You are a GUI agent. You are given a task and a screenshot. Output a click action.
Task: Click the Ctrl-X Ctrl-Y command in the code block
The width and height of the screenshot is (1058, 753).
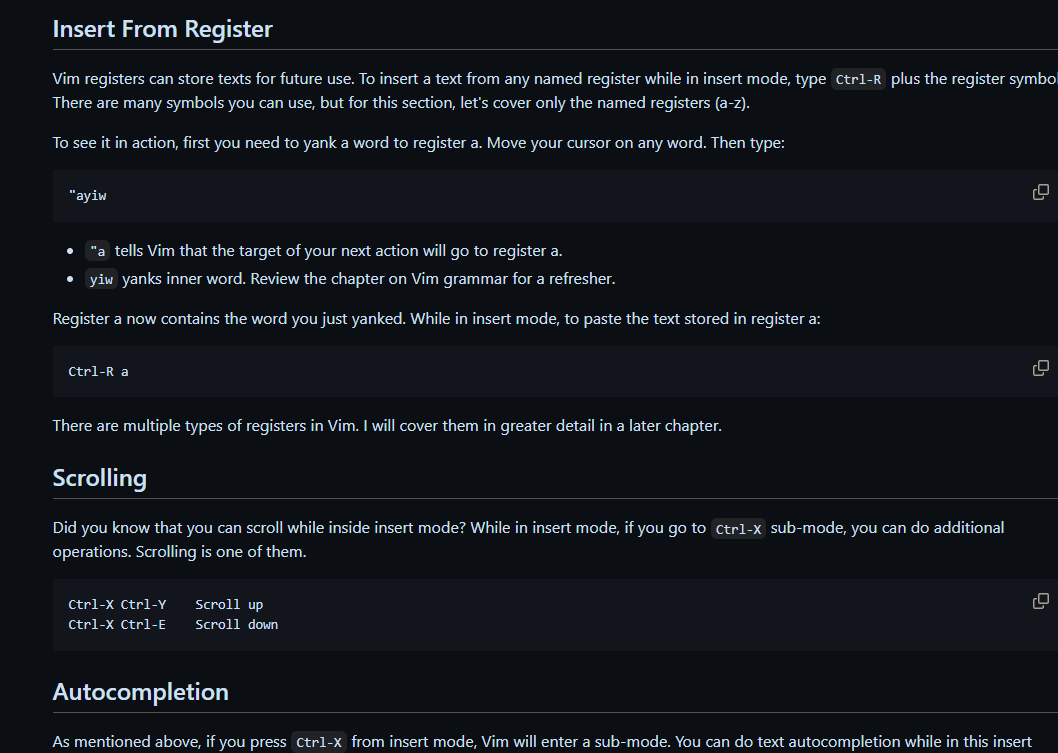coord(117,605)
